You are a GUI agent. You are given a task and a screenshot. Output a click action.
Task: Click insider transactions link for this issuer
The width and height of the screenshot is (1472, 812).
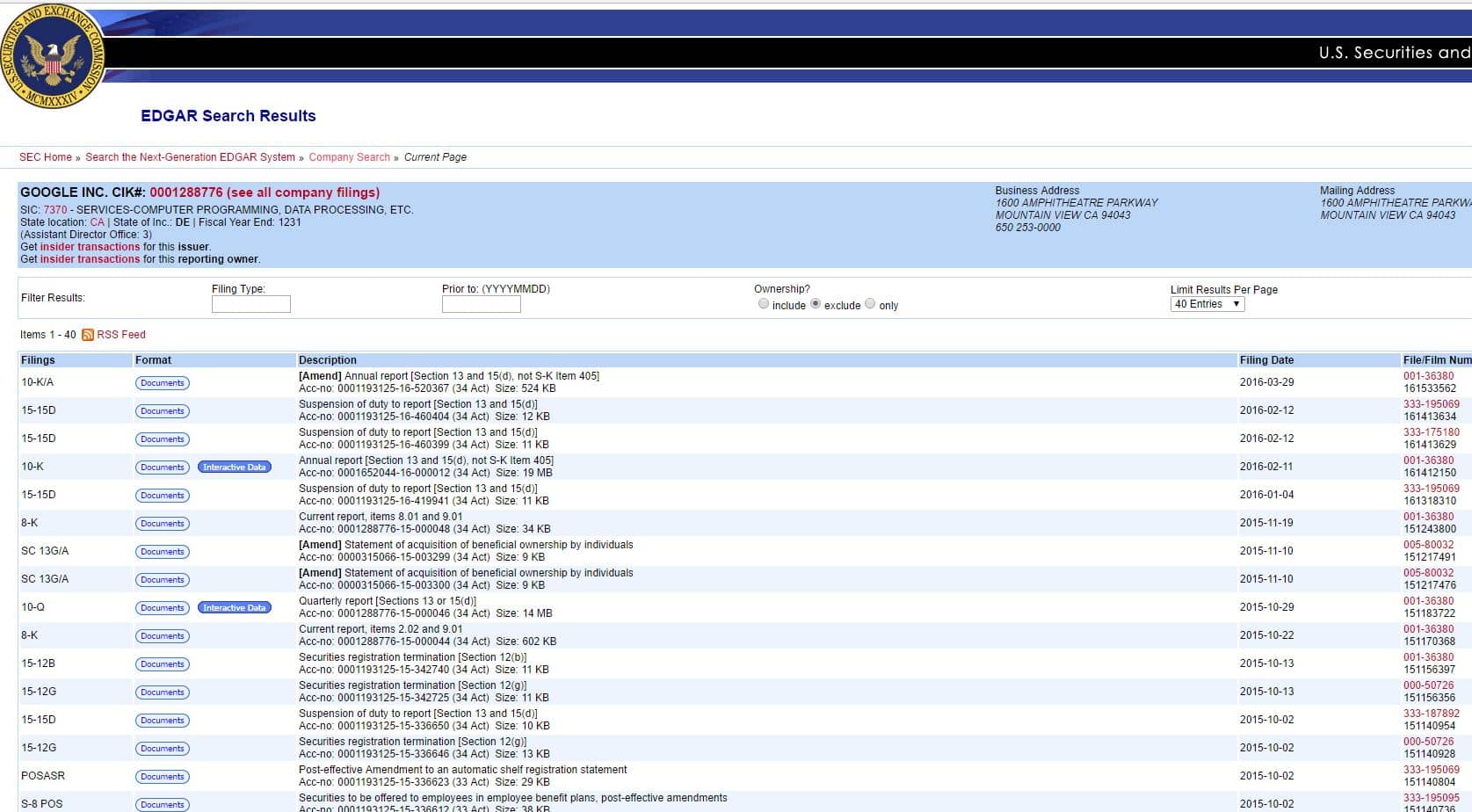click(x=90, y=247)
